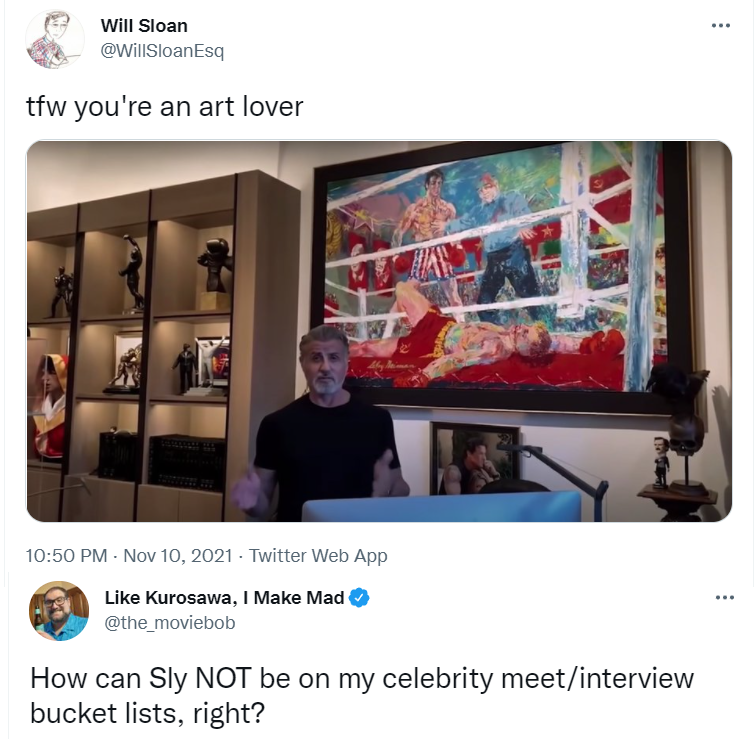Click the @WillSloanEsq handle
Image resolution: width=754 pixels, height=739 pixels.
pyautogui.click(x=162, y=50)
